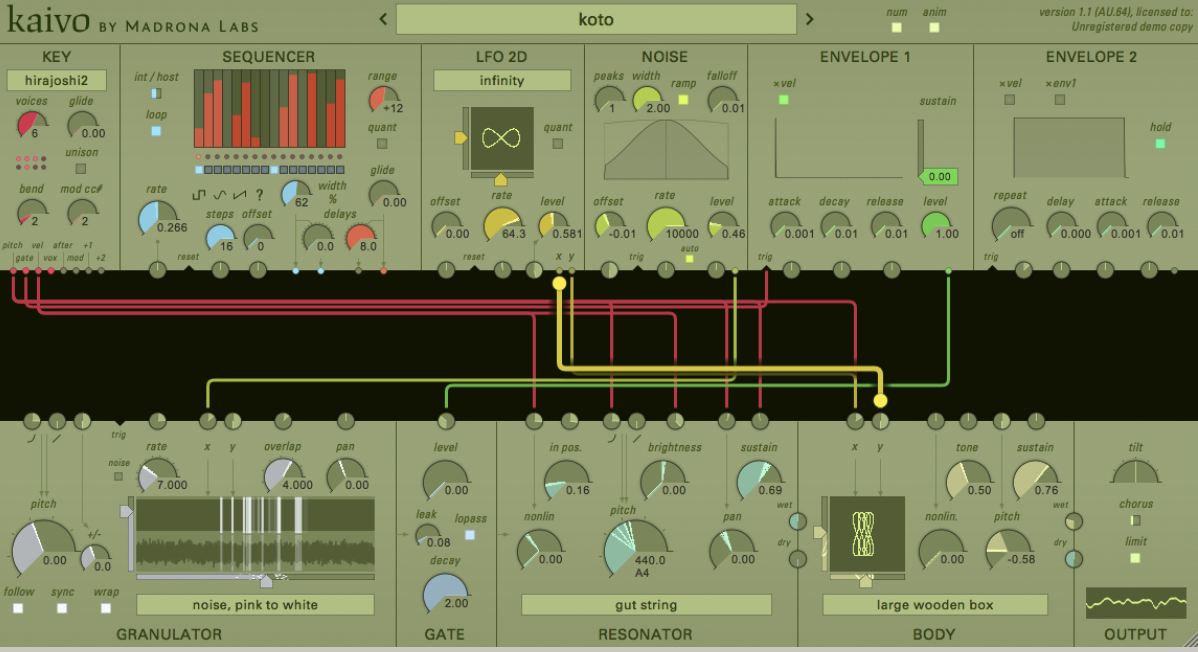Open the koto preset menu
1198x652 pixels.
point(596,19)
